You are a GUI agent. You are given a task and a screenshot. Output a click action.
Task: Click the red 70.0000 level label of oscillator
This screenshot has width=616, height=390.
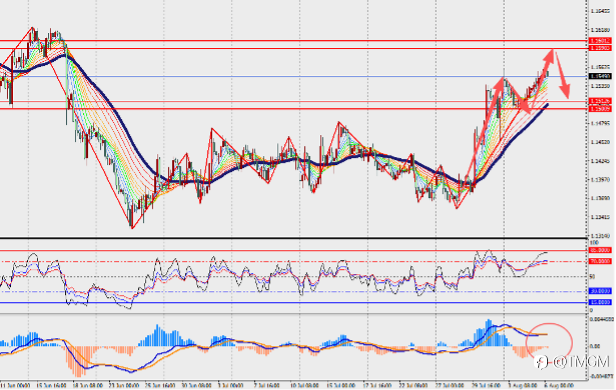click(x=600, y=261)
